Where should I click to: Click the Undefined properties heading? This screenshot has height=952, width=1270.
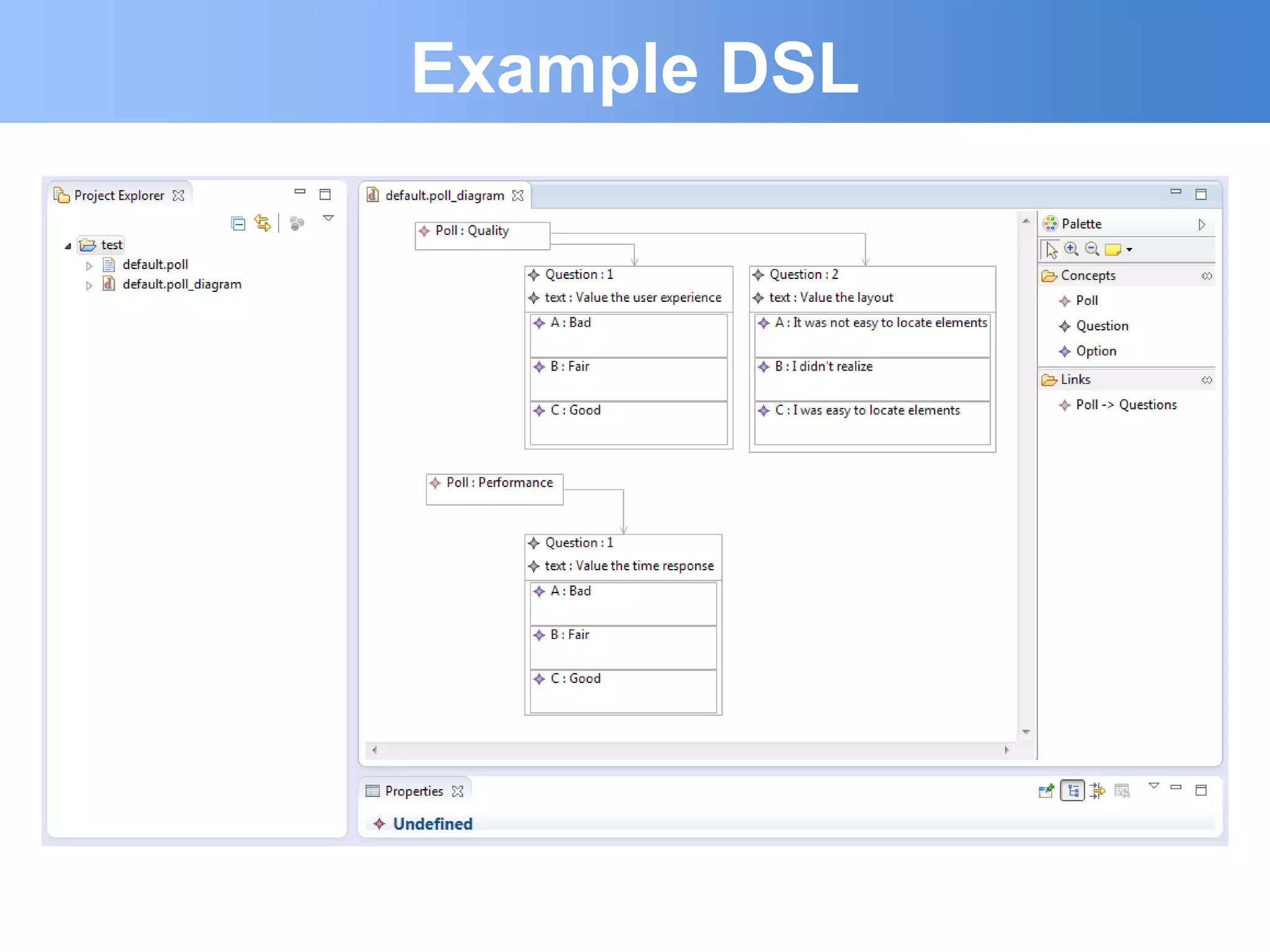(433, 824)
